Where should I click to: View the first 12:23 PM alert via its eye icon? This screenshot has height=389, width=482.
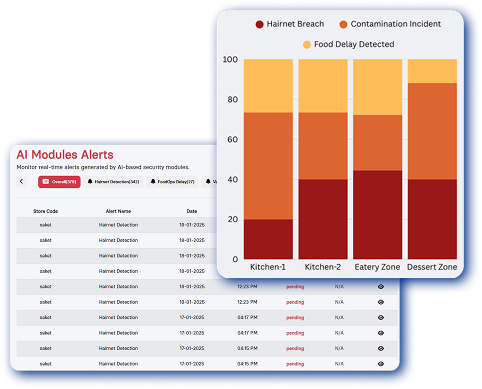click(x=381, y=287)
